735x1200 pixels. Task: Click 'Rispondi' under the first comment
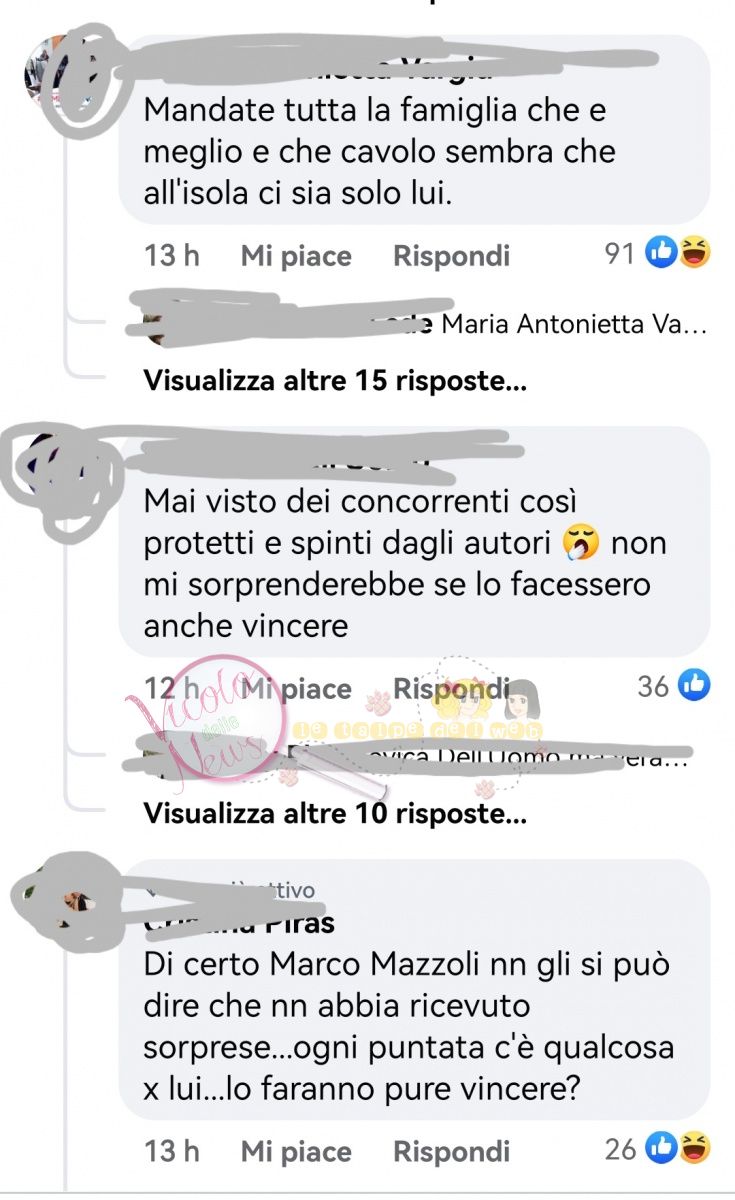coord(451,256)
